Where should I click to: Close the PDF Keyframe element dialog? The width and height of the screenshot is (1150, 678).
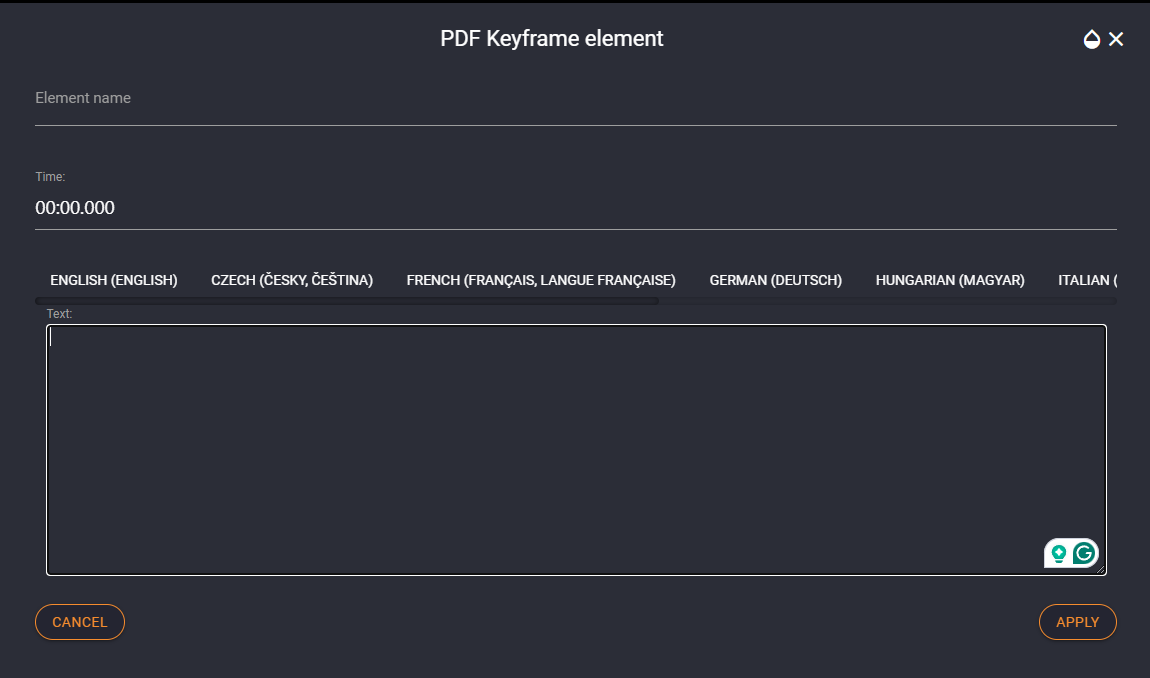pyautogui.click(x=1116, y=39)
